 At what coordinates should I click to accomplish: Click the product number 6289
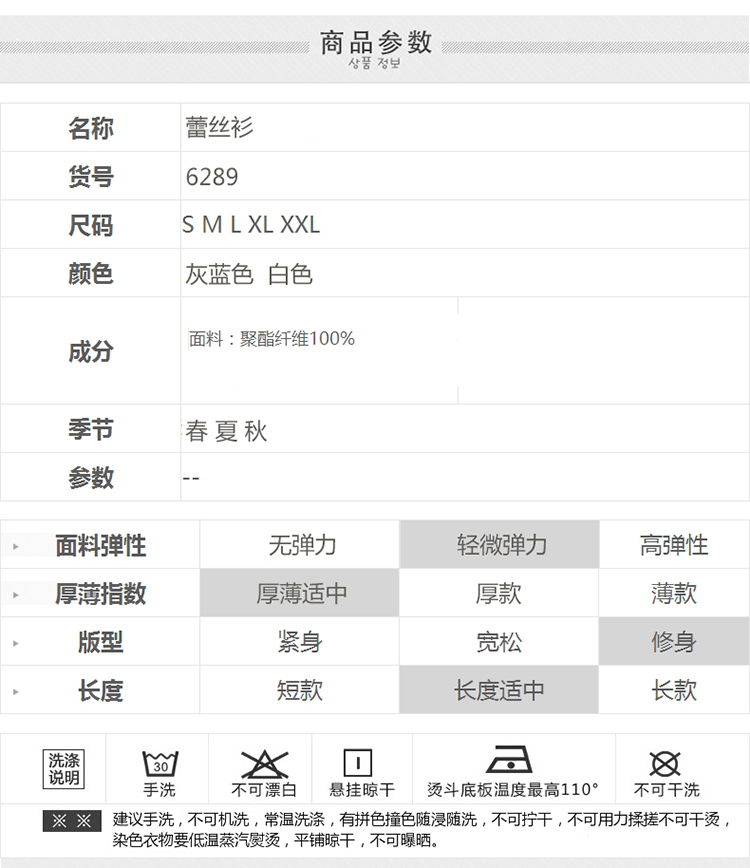click(x=212, y=177)
